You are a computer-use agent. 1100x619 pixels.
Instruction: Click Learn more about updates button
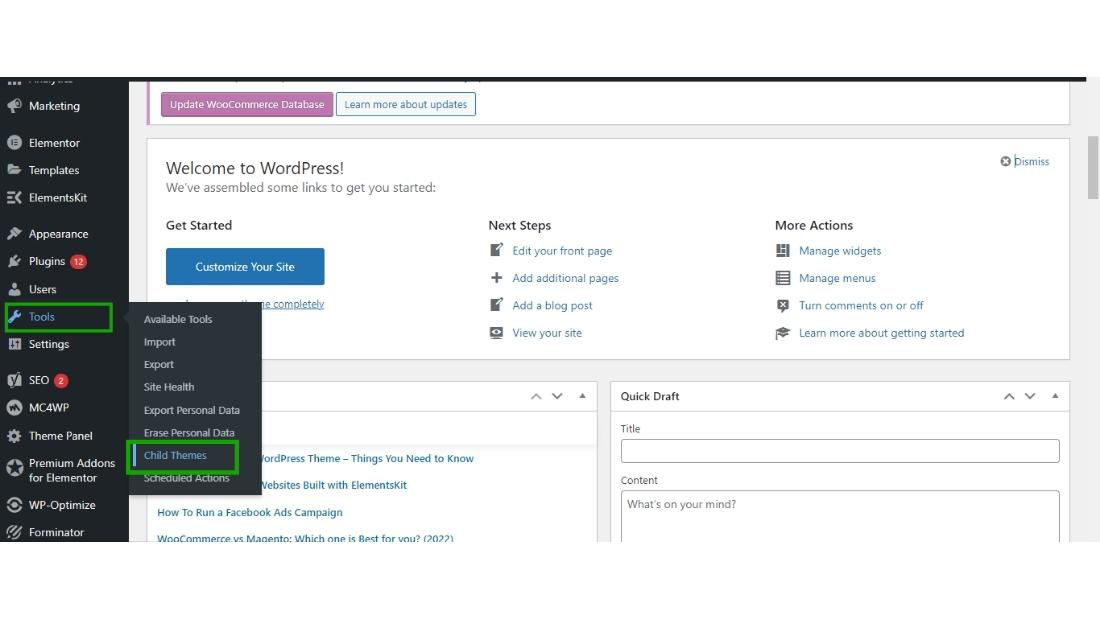tap(405, 105)
